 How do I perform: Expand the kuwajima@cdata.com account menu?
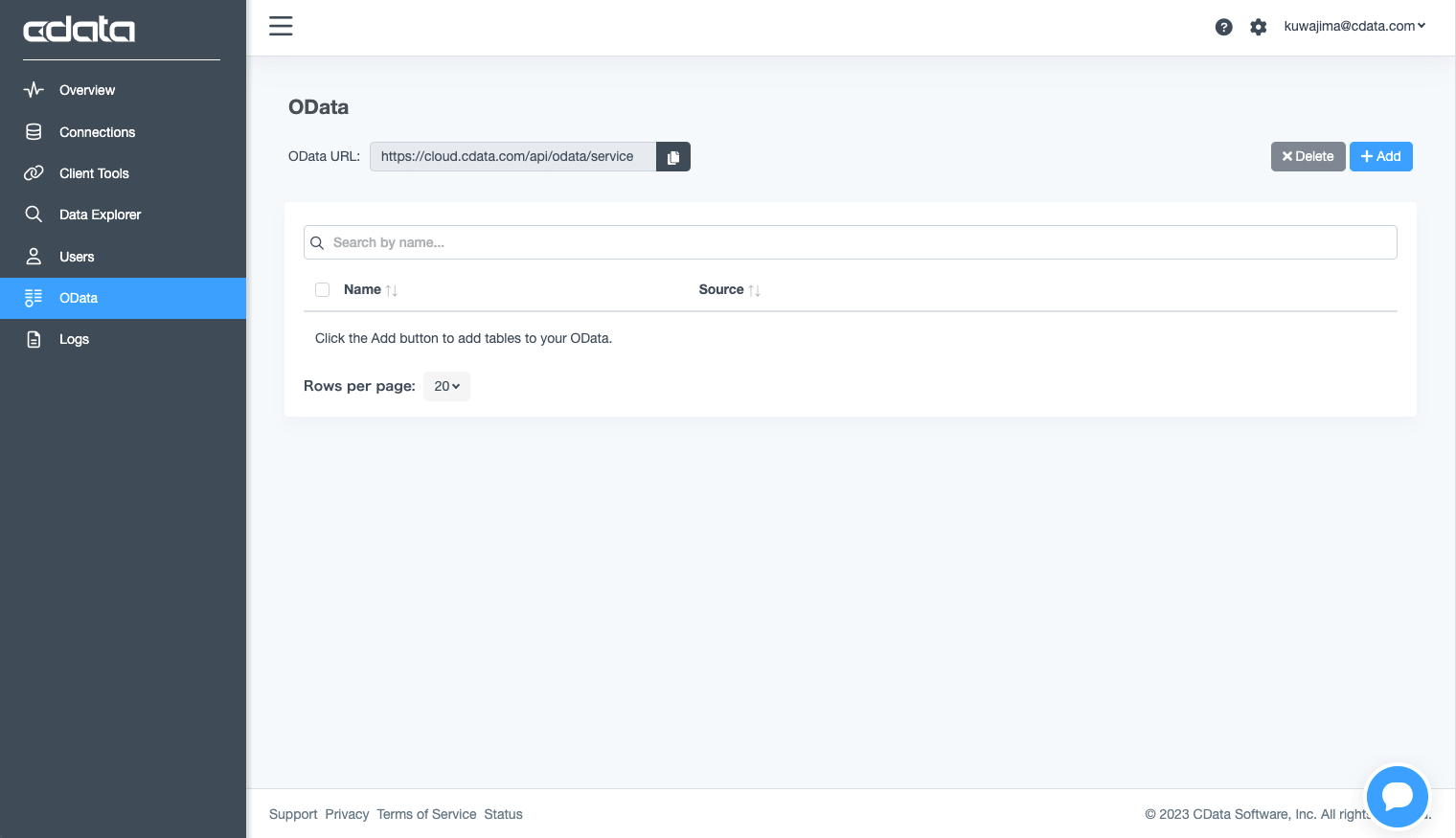point(1354,26)
